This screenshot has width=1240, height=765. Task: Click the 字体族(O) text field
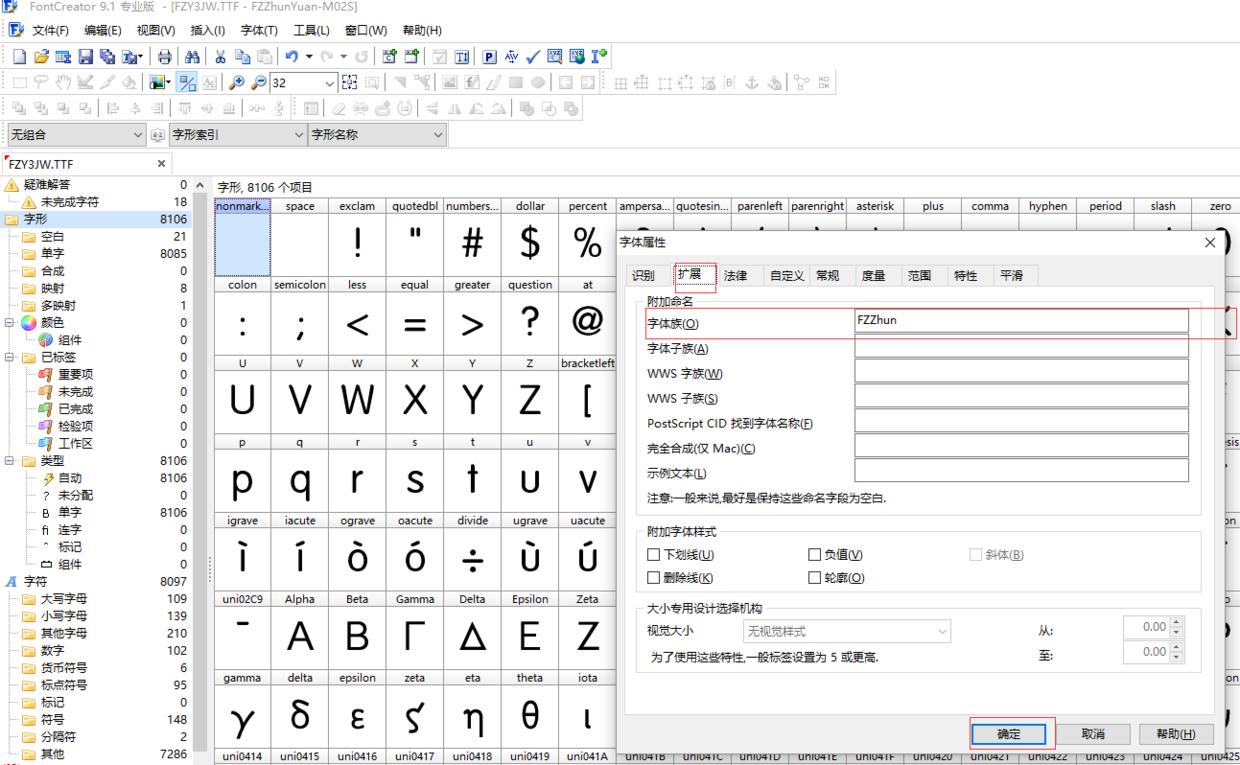pos(1020,321)
